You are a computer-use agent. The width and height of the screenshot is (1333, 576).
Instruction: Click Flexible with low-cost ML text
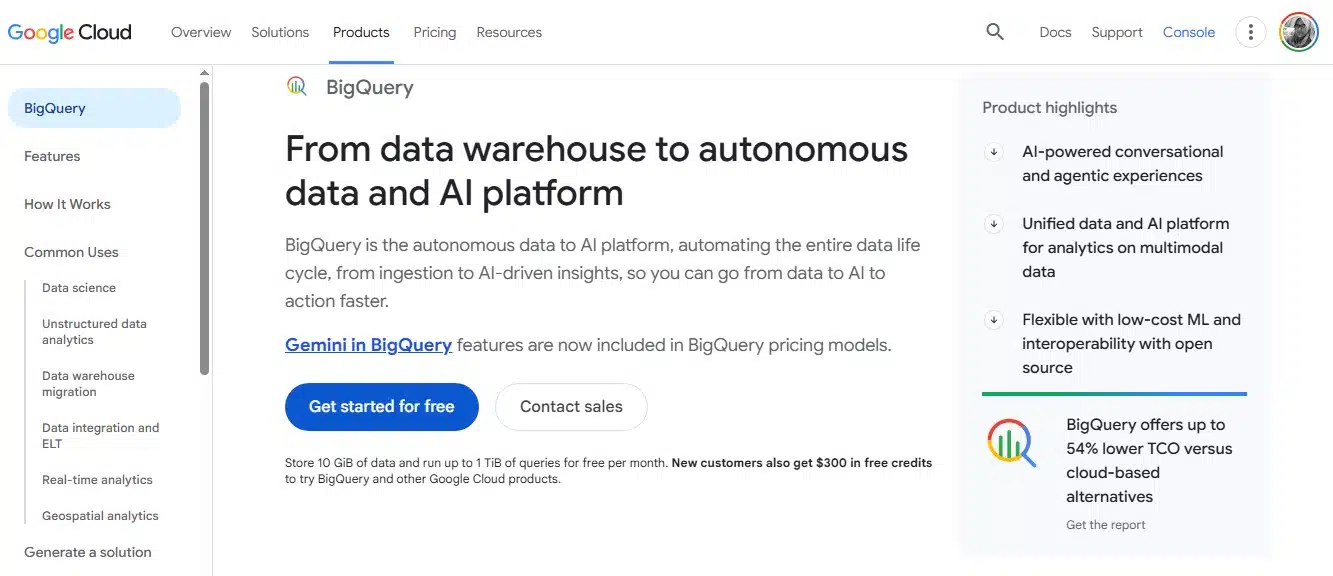pos(1131,344)
